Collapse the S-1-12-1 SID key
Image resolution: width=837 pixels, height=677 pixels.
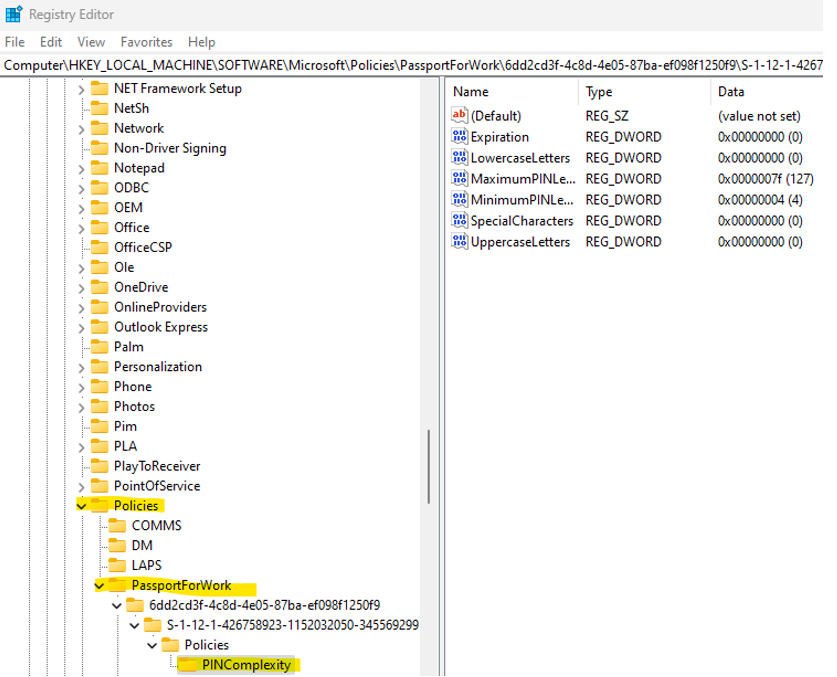tap(135, 625)
